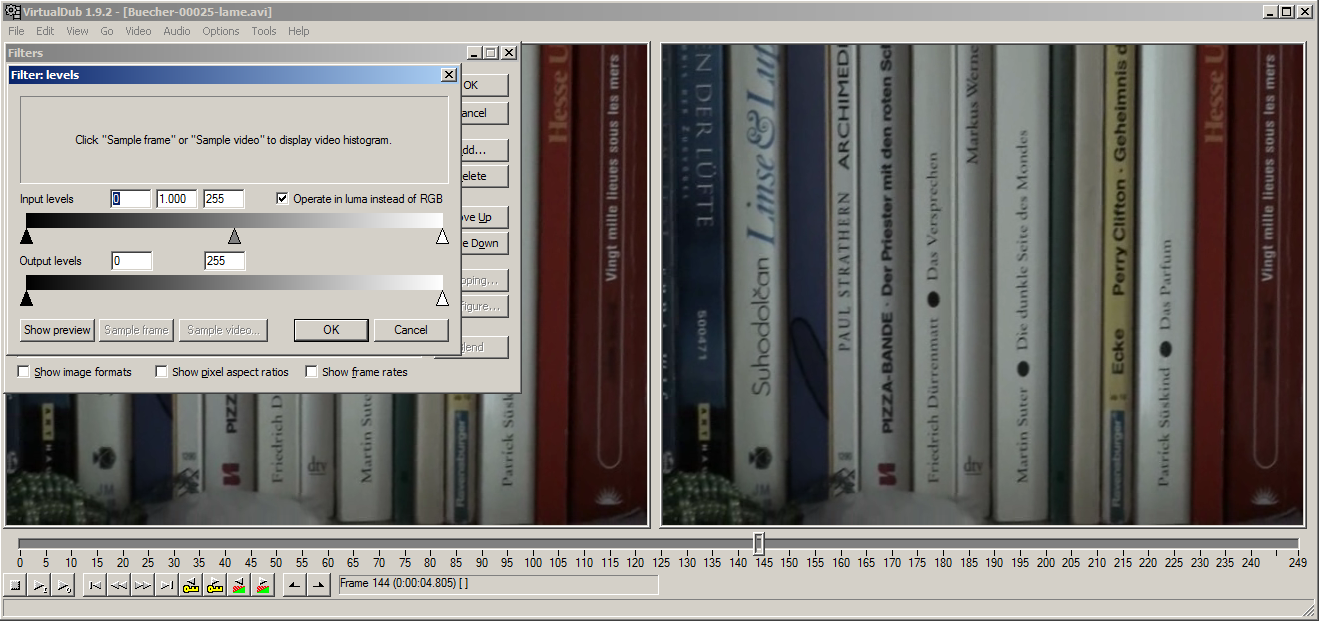This screenshot has height=621, width=1319.
Task: Step back one frame
Action: coord(119,586)
